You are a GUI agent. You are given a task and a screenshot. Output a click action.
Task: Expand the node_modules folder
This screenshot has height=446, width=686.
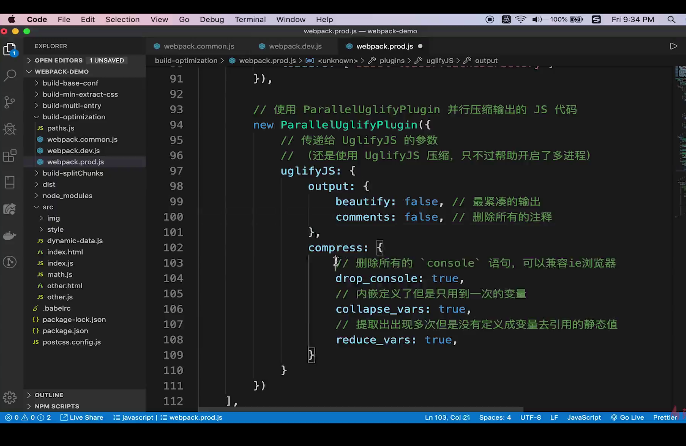[x=85, y=196]
